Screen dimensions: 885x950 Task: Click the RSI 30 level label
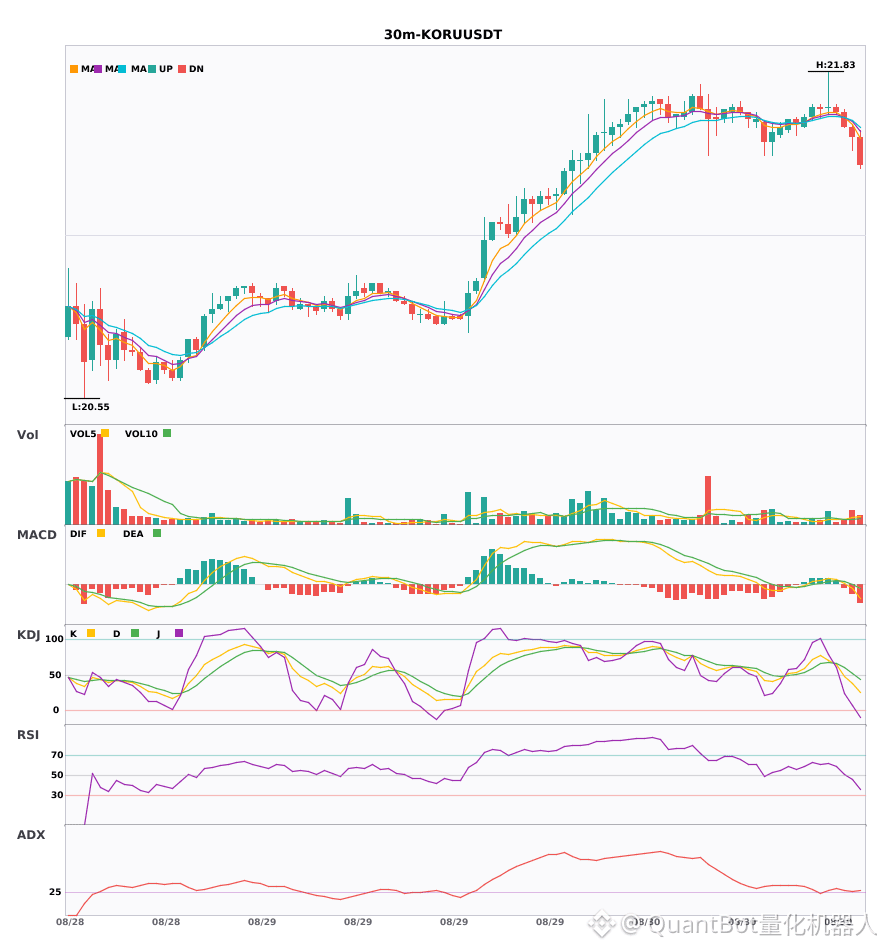[57, 795]
